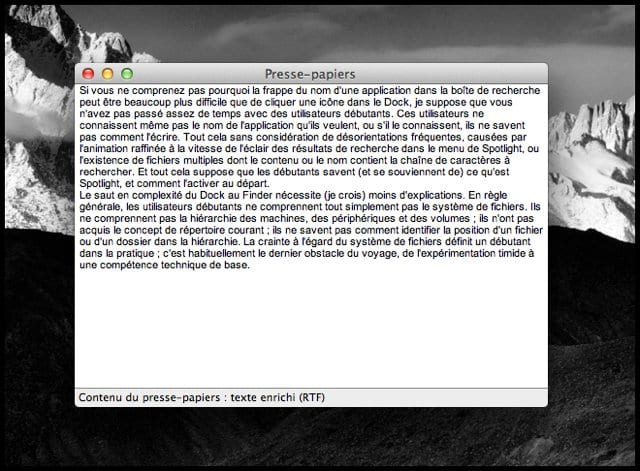This screenshot has height=471, width=640.
Task: Click line starting "connaissent même pas le nom"
Action: [302, 125]
